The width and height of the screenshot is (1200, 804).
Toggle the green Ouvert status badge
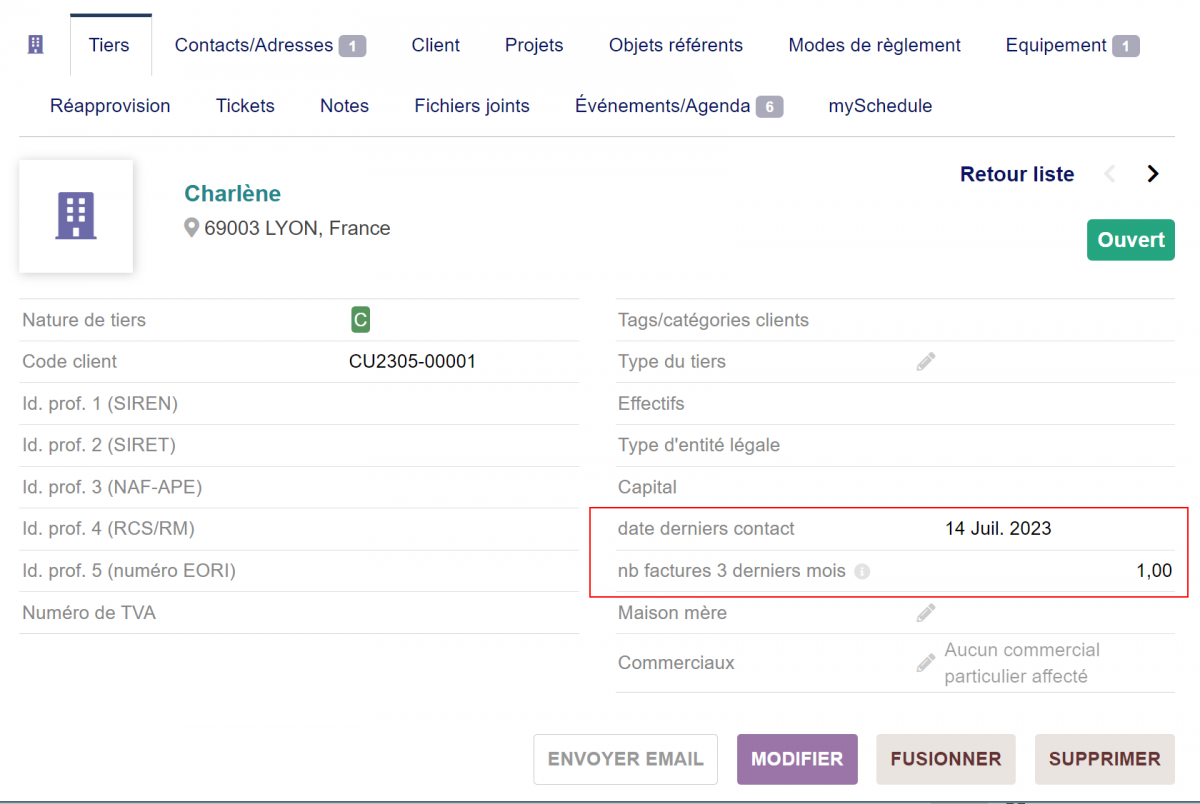(1130, 240)
